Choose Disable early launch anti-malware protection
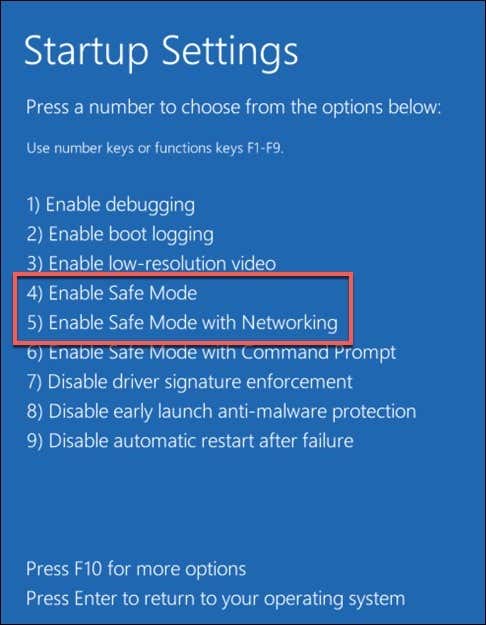The image size is (486, 625). pos(221,411)
